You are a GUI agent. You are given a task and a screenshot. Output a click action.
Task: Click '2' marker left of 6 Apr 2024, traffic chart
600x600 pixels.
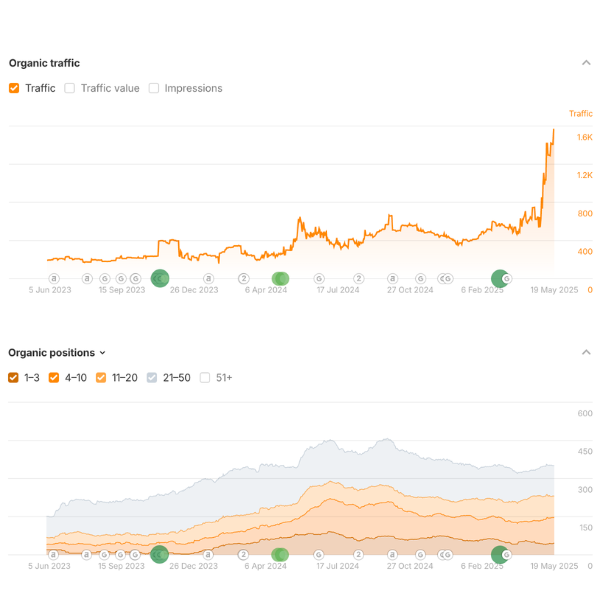point(243,278)
